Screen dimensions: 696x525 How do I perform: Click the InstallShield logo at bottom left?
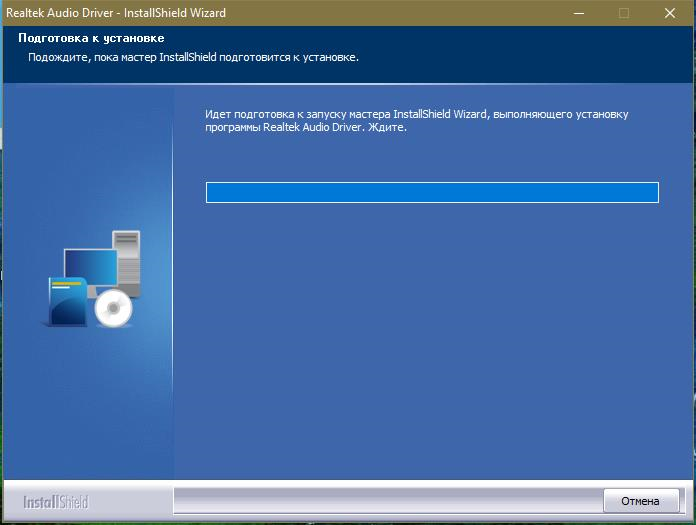point(56,501)
